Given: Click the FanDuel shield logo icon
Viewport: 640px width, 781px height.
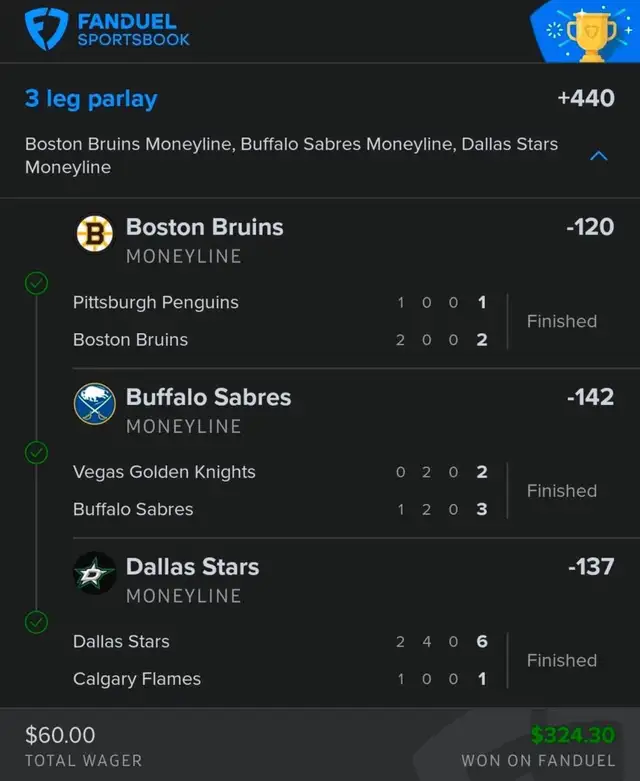Looking at the screenshot, I should click(x=46, y=29).
